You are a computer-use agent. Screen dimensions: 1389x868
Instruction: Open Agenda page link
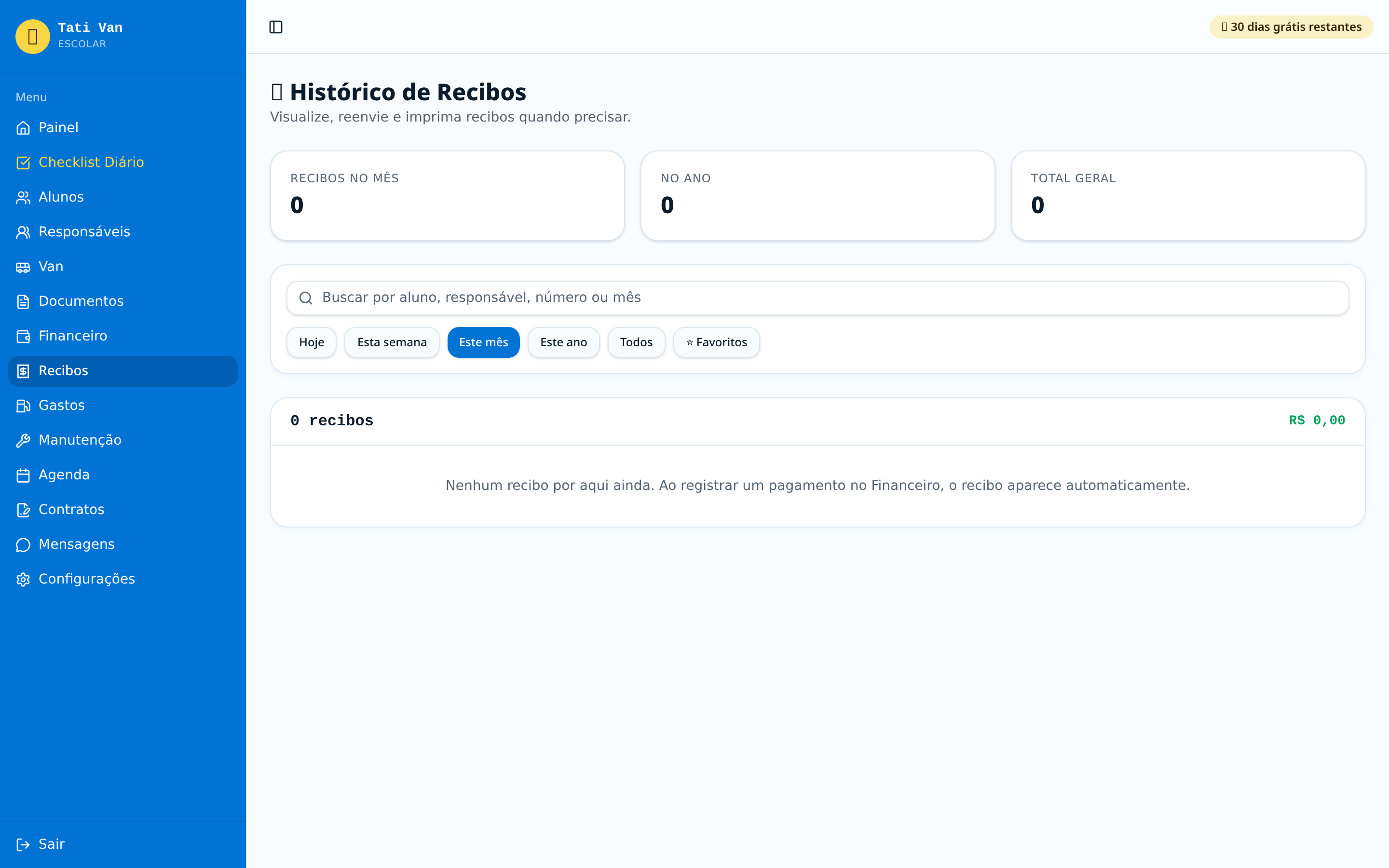[x=123, y=475]
